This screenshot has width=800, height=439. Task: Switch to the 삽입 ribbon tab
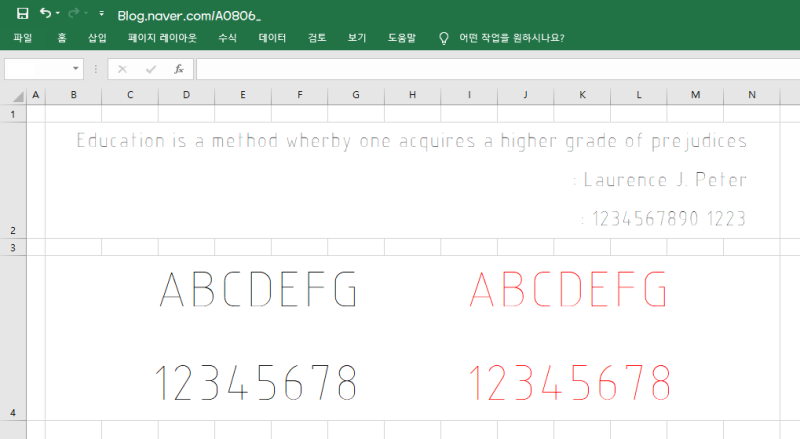tap(97, 38)
